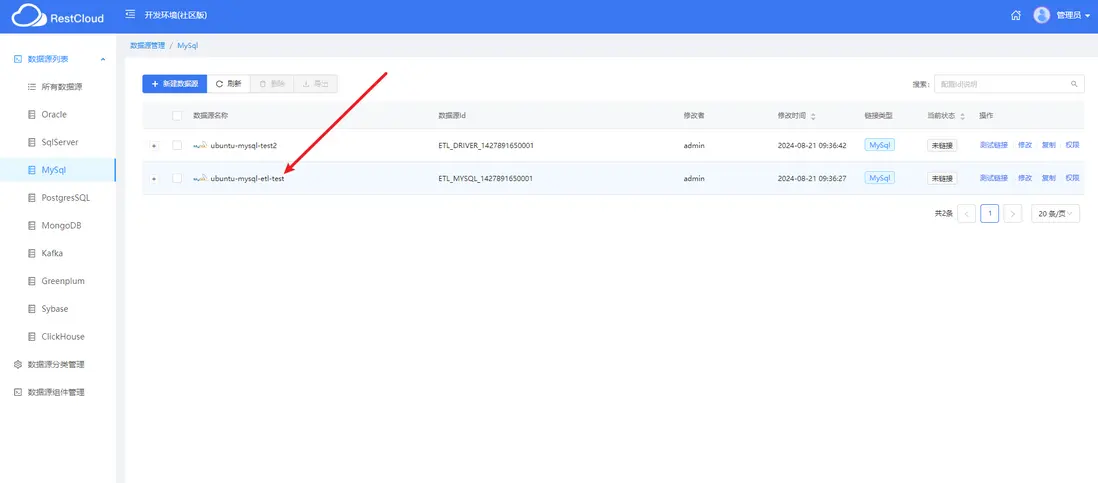Click 未链接 status in ubuntu-mysql-etl-test row

[942, 178]
